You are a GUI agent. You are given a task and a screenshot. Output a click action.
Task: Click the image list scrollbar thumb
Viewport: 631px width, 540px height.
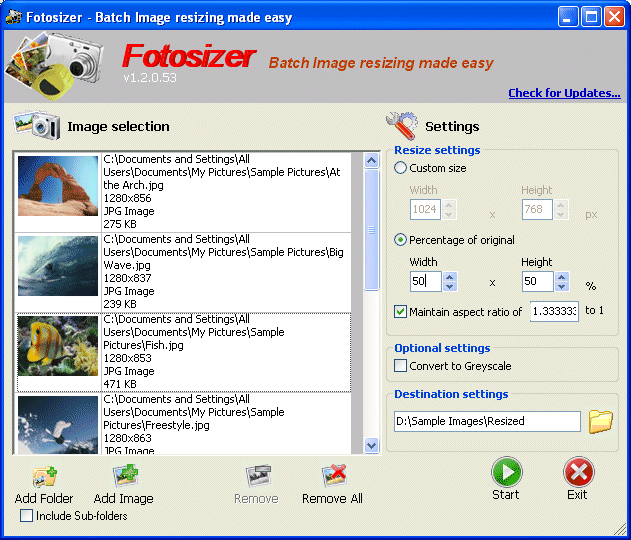[371, 230]
